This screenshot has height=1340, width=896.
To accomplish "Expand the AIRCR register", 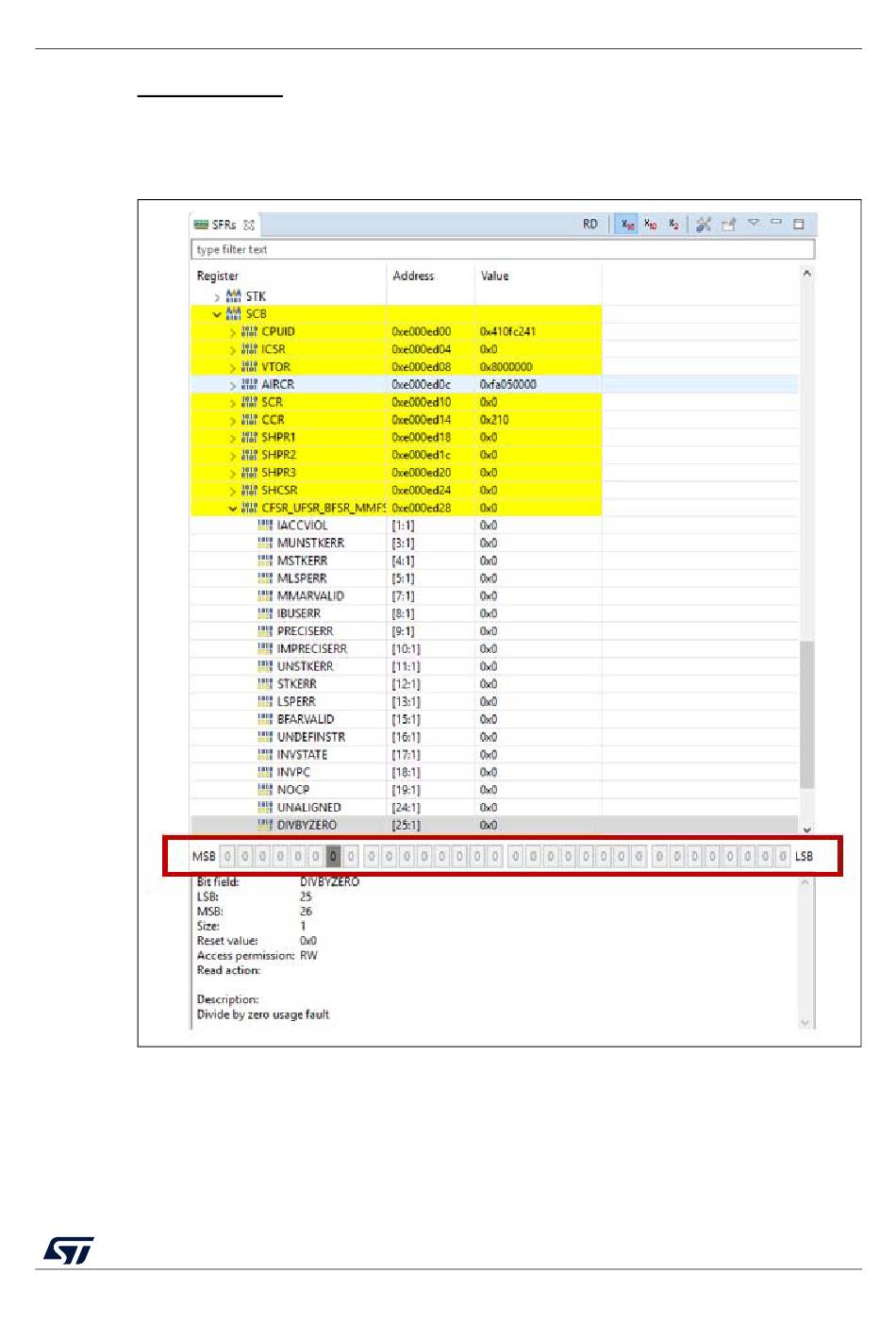I will (x=233, y=385).
